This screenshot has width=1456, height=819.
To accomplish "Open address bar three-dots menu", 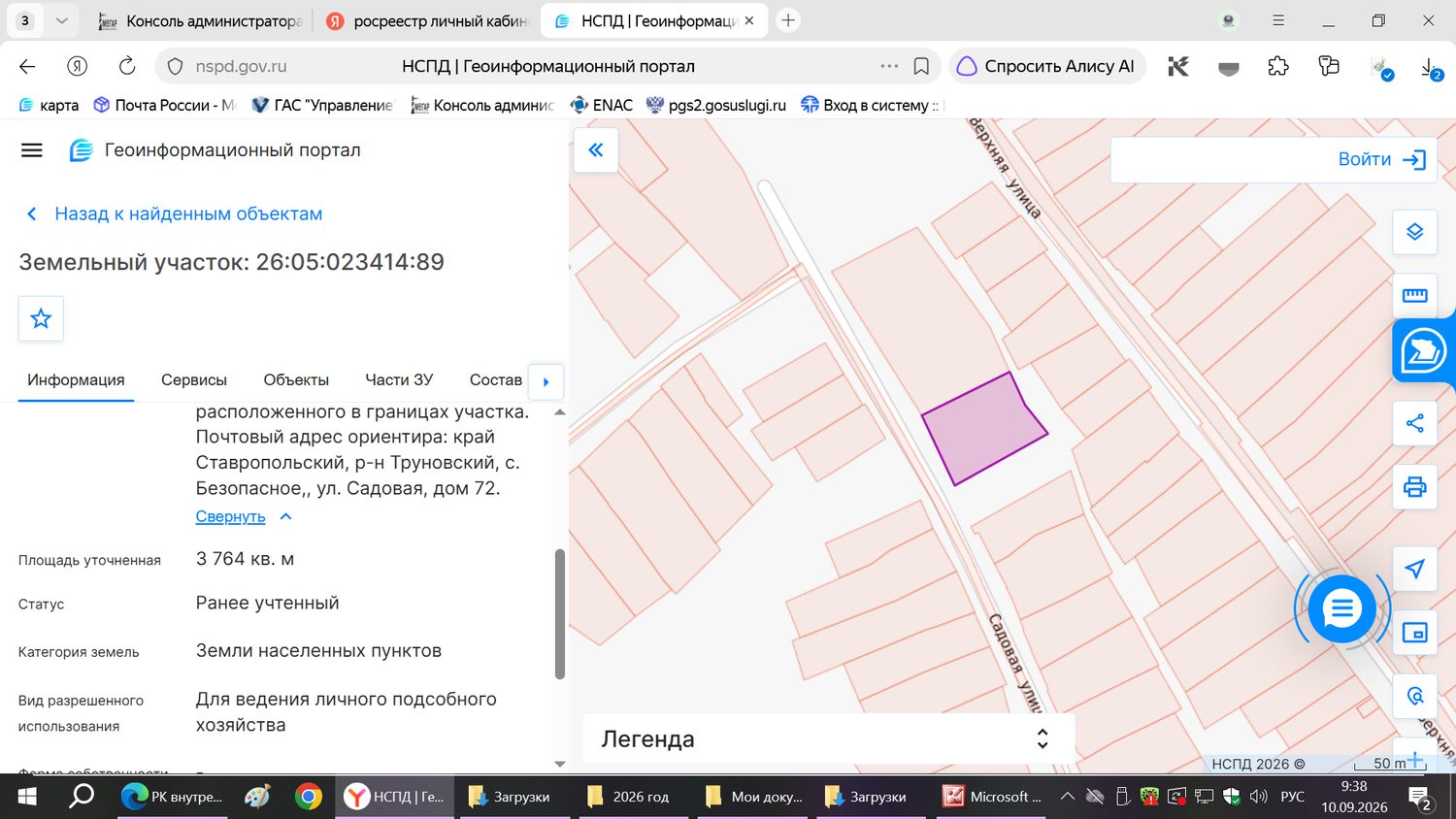I will click(x=889, y=66).
